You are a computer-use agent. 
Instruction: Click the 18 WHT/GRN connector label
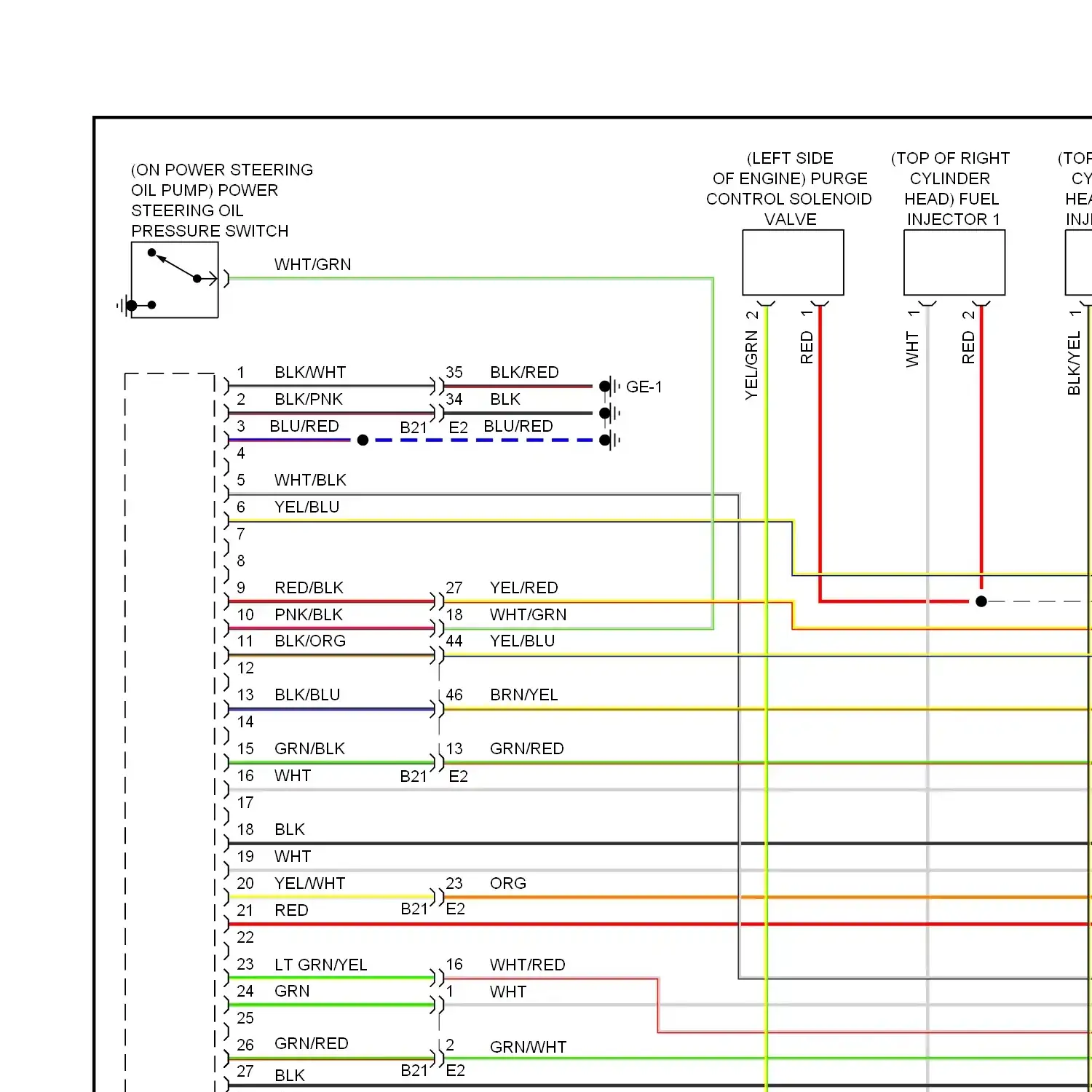tap(507, 615)
